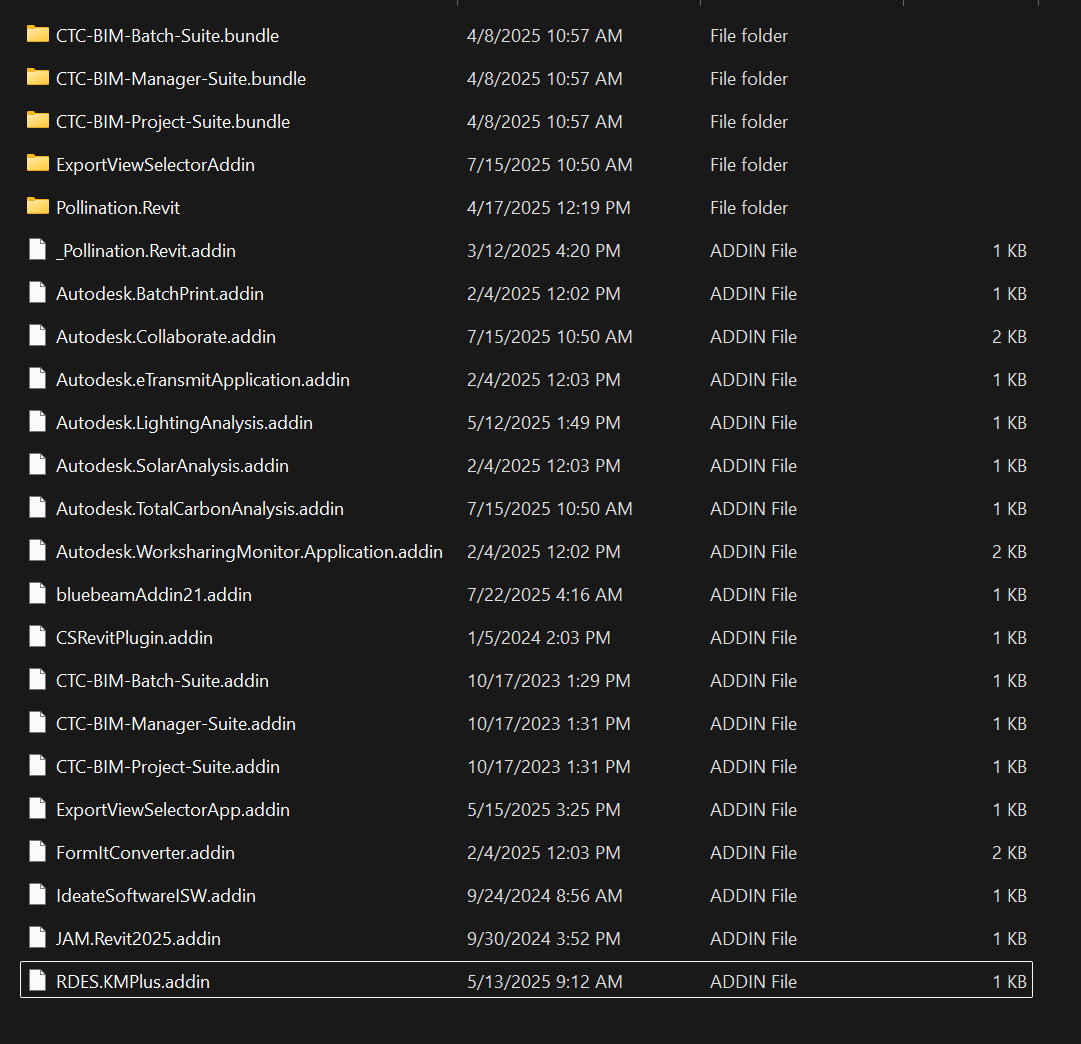
Task: Click the CTC-BIM-Project-Suite.addin file icon
Action: pyautogui.click(x=38, y=765)
